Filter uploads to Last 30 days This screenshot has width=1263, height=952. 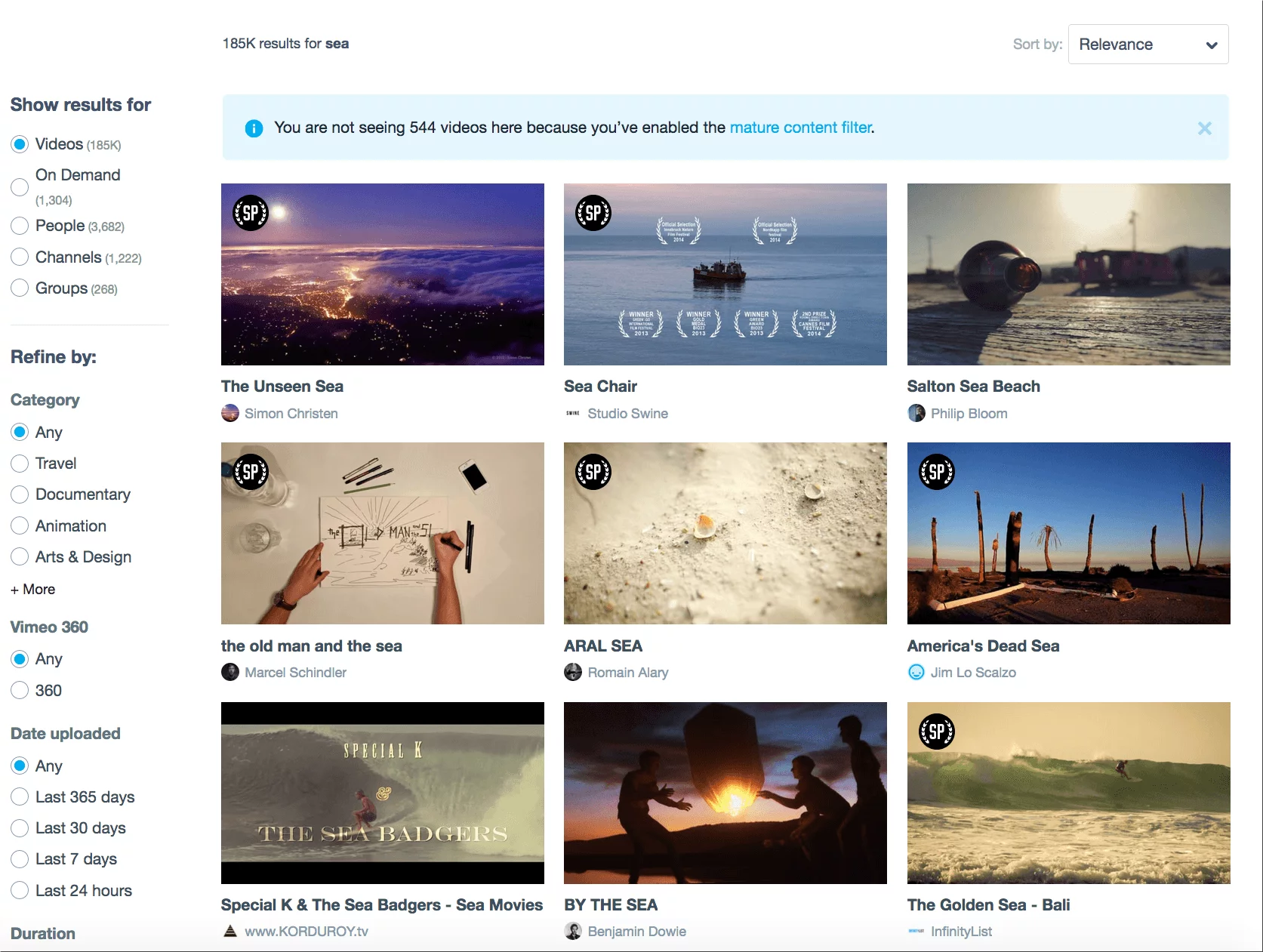tap(20, 828)
